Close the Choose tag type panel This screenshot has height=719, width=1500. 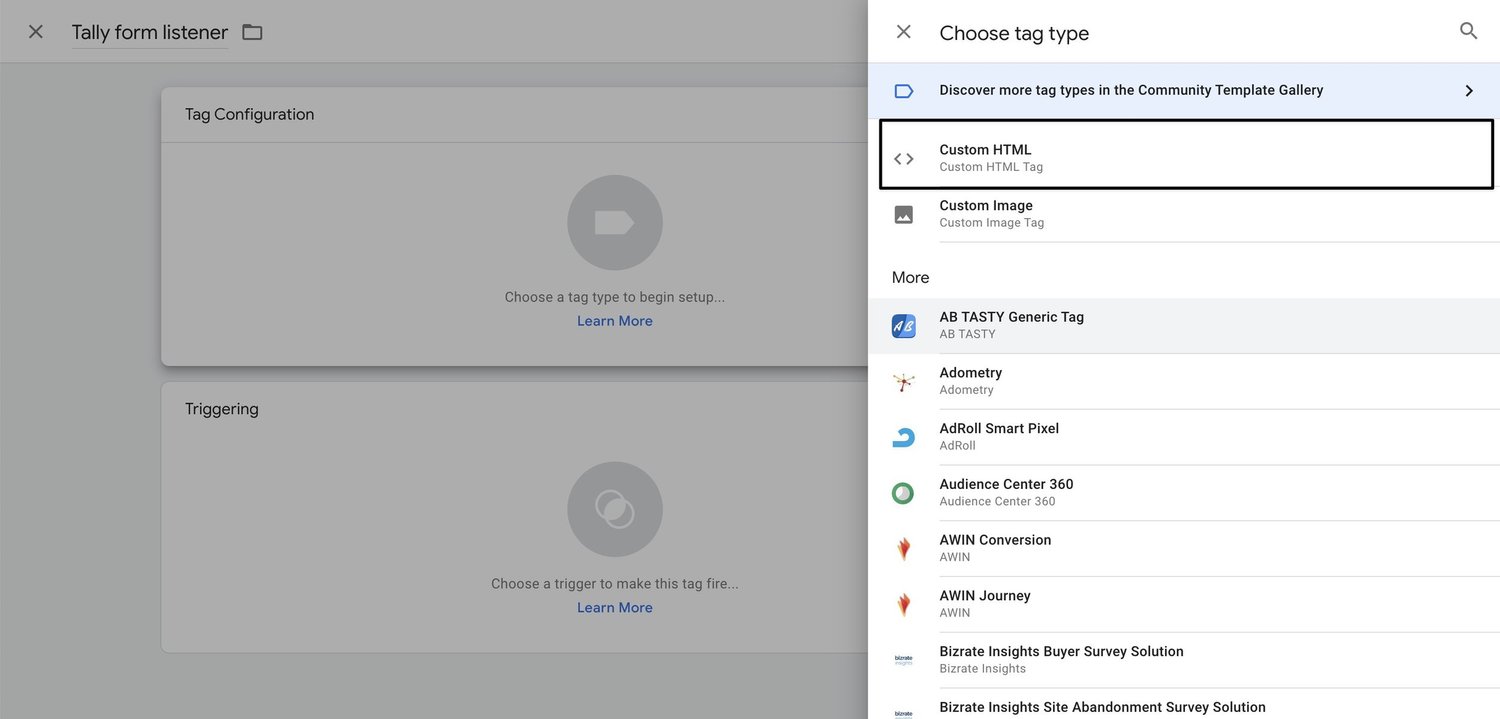click(903, 32)
